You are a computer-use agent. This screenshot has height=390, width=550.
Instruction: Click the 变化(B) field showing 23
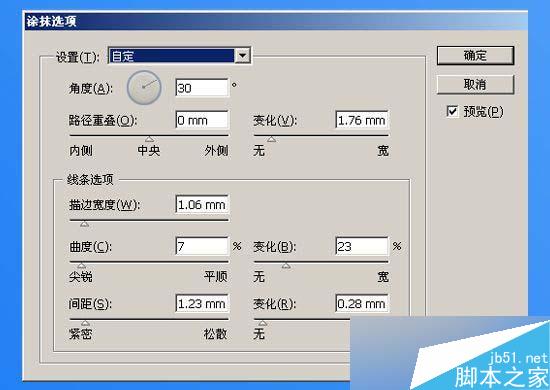click(x=362, y=246)
